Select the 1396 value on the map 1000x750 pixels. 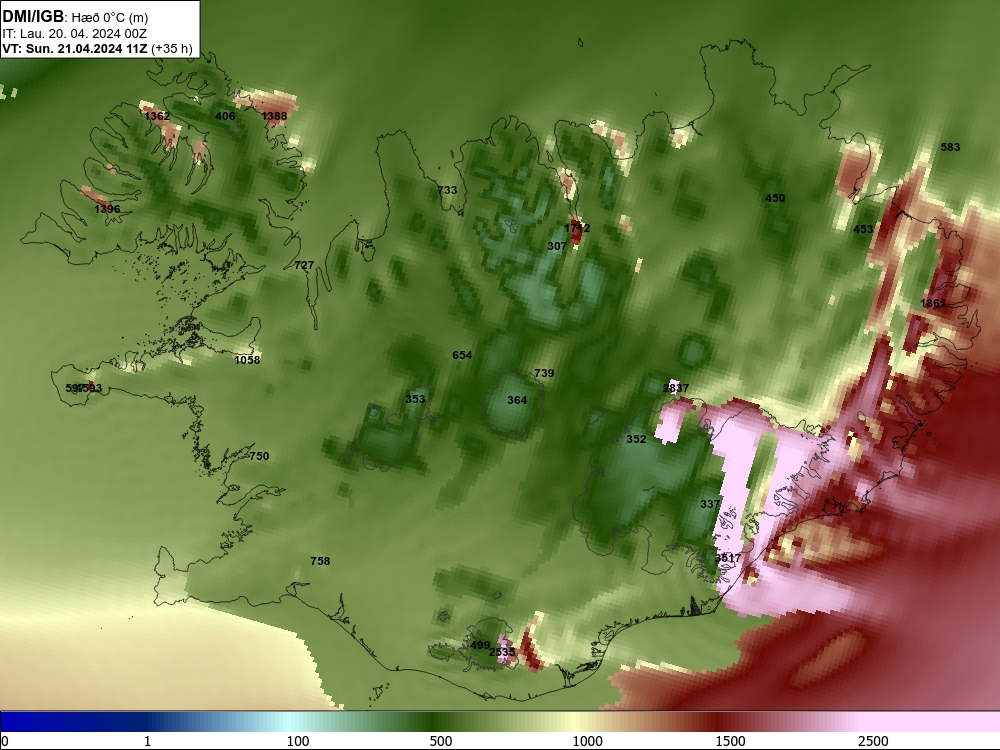[x=107, y=209]
